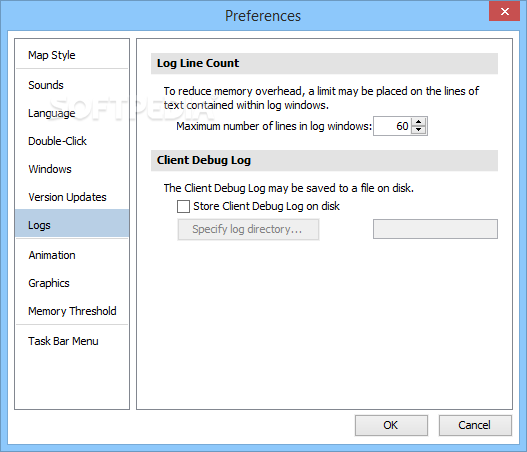Click the log directory path field
Viewport: 527px width, 452px height.
(435, 229)
